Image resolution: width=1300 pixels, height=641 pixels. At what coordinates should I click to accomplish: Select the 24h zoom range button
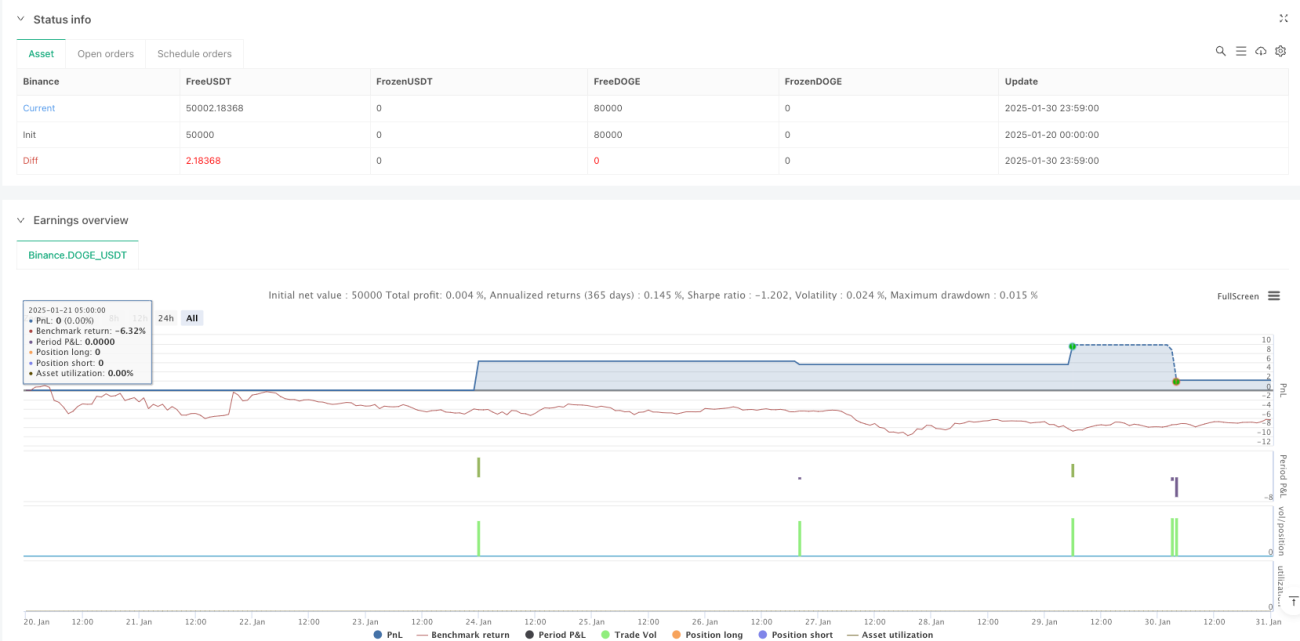(166, 318)
